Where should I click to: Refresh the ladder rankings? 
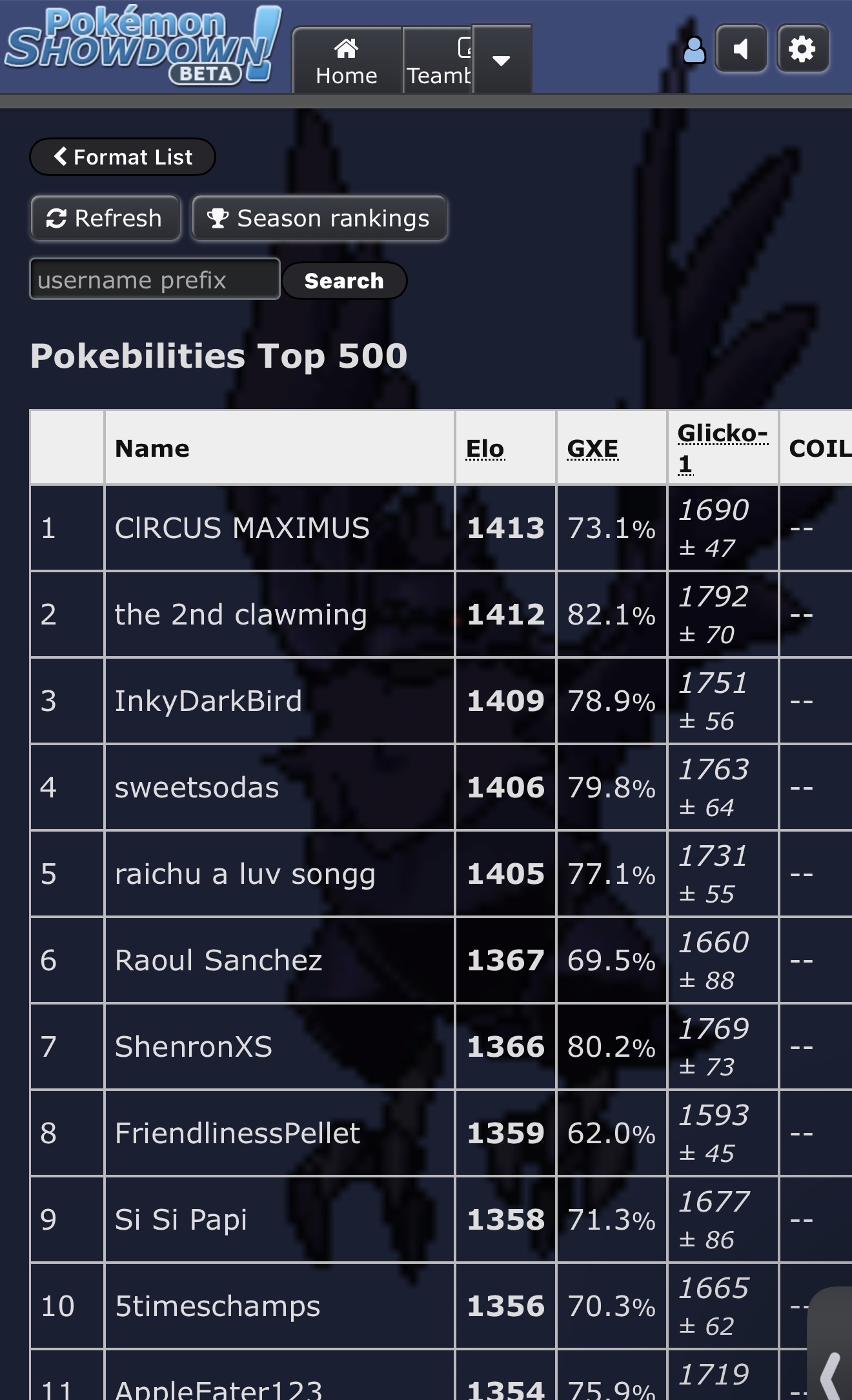[x=105, y=218]
